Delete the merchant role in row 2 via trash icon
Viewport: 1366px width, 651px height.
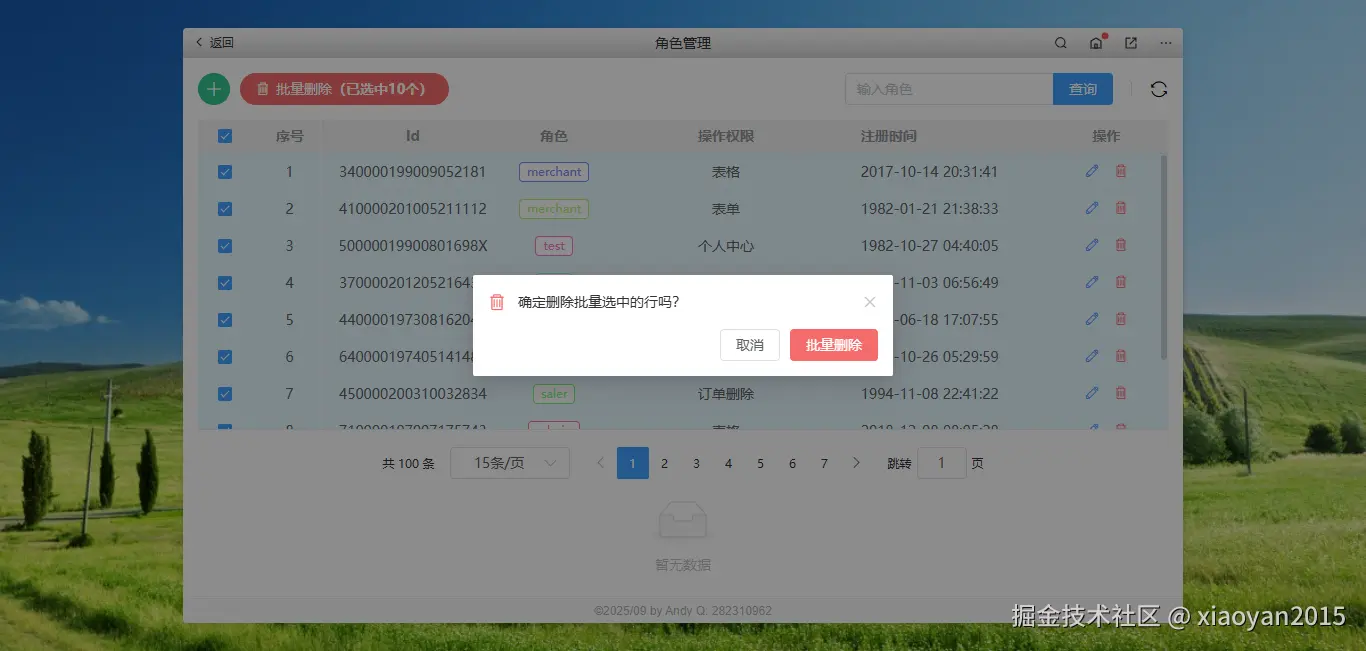[x=1120, y=208]
